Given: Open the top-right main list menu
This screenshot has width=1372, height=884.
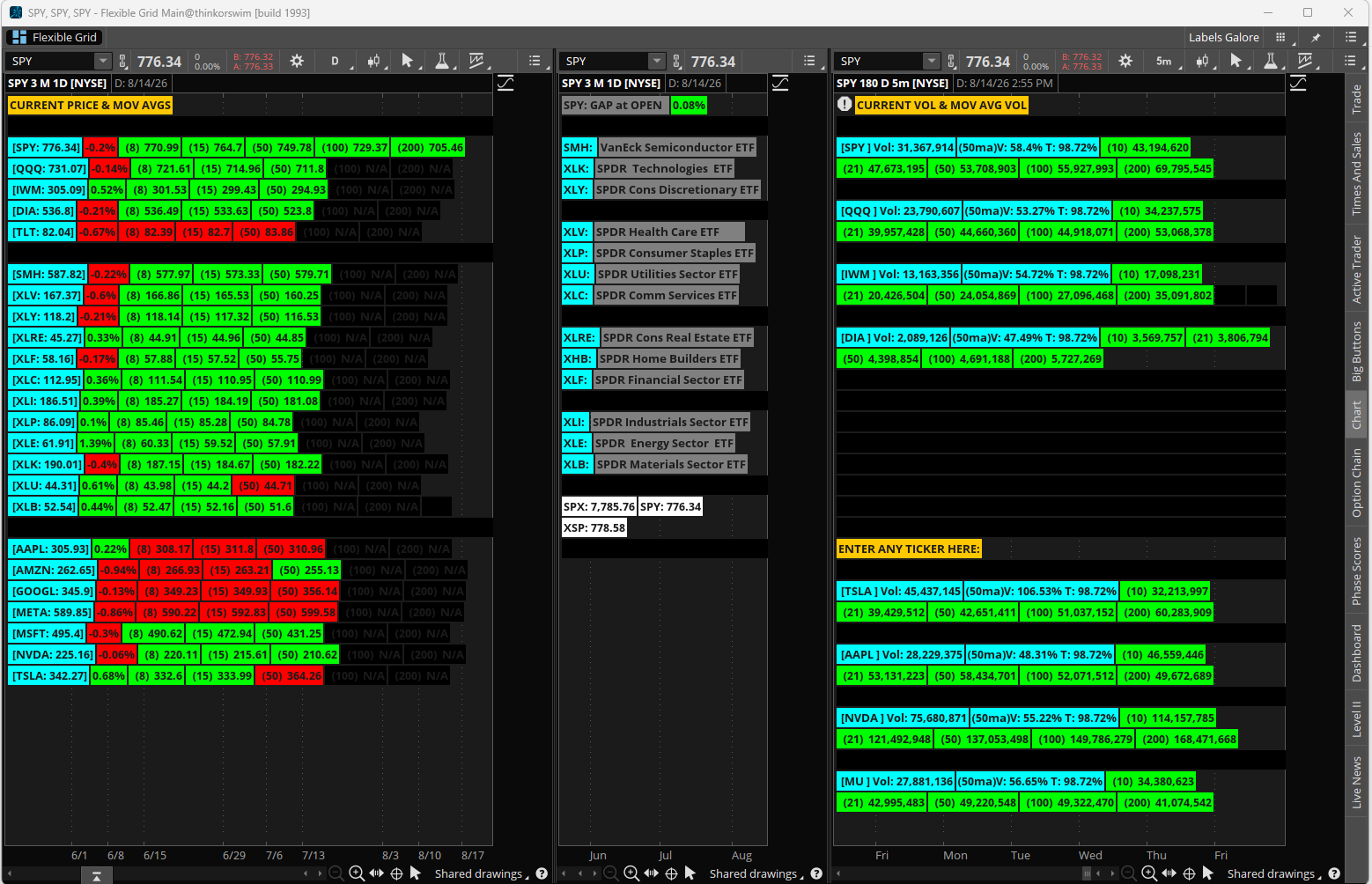Looking at the screenshot, I should pos(1351,37).
